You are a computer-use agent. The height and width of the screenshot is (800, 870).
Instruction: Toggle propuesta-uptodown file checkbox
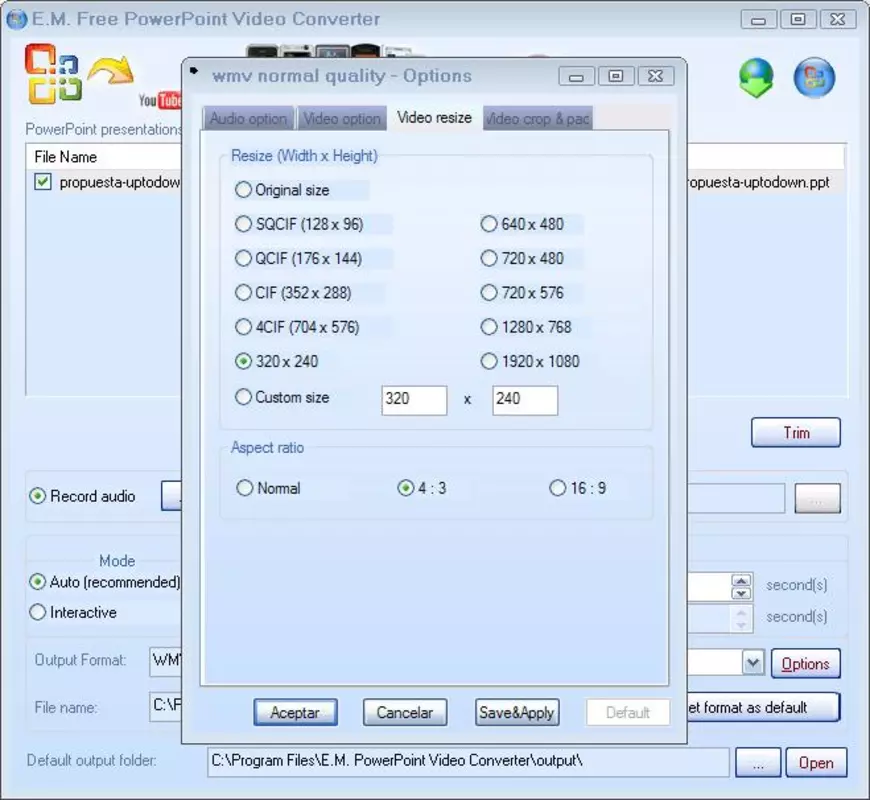coord(43,182)
